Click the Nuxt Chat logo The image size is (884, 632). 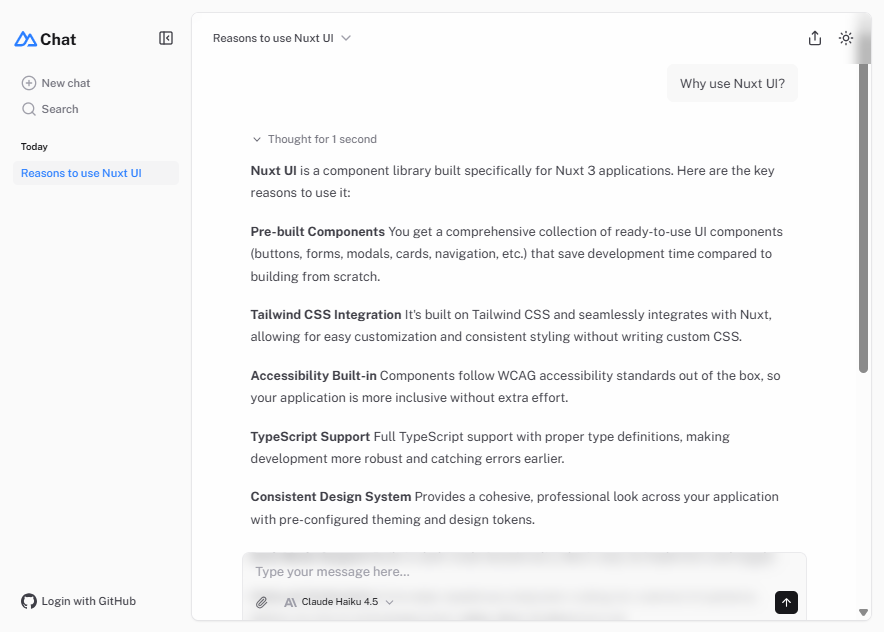click(x=45, y=39)
